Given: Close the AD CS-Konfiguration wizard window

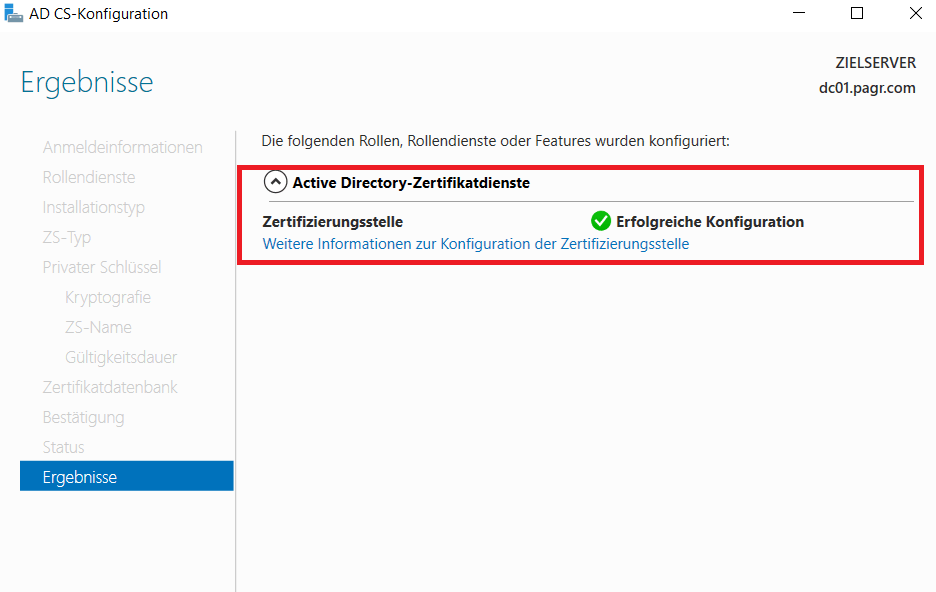Looking at the screenshot, I should coord(915,14).
